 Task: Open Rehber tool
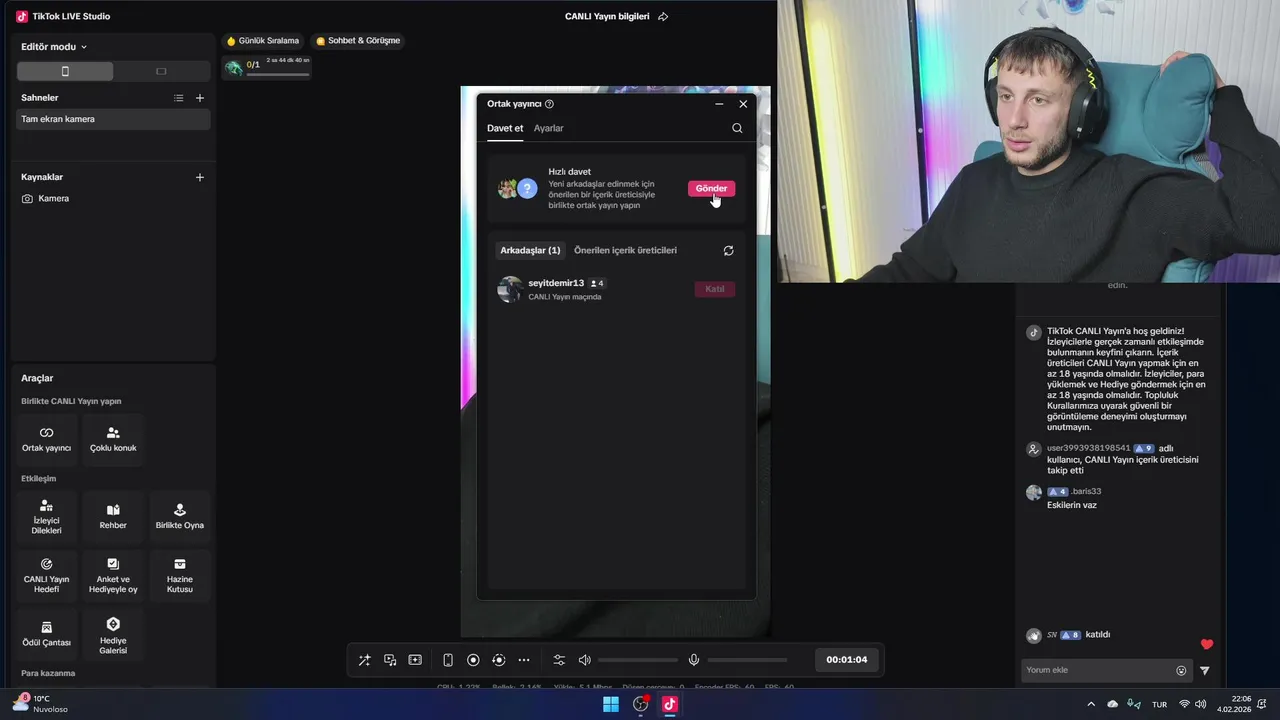[113, 517]
